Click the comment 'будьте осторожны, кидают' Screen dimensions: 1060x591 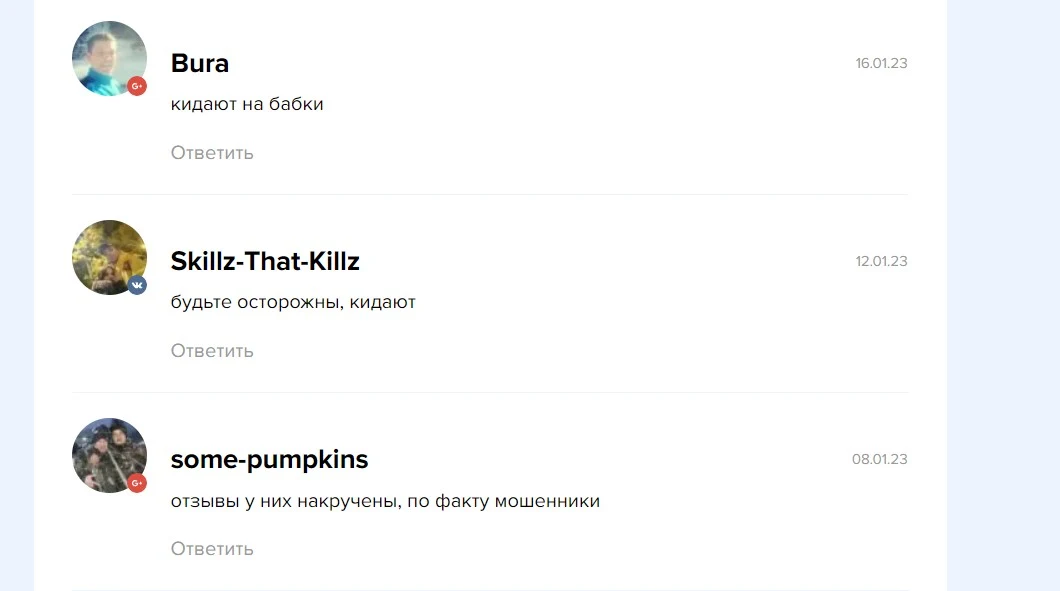[x=293, y=302]
